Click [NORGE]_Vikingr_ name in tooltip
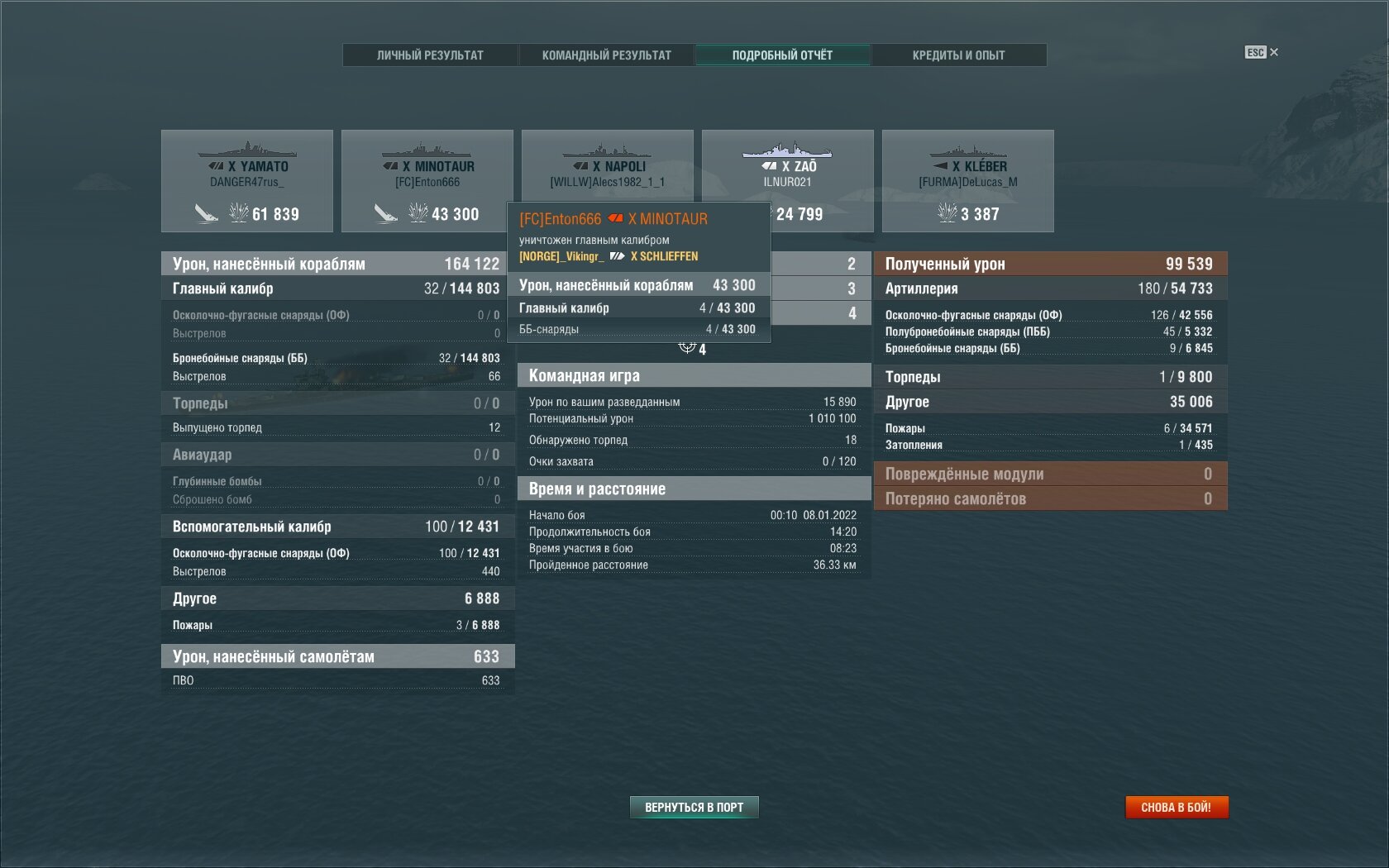The width and height of the screenshot is (1389, 868). point(561,256)
